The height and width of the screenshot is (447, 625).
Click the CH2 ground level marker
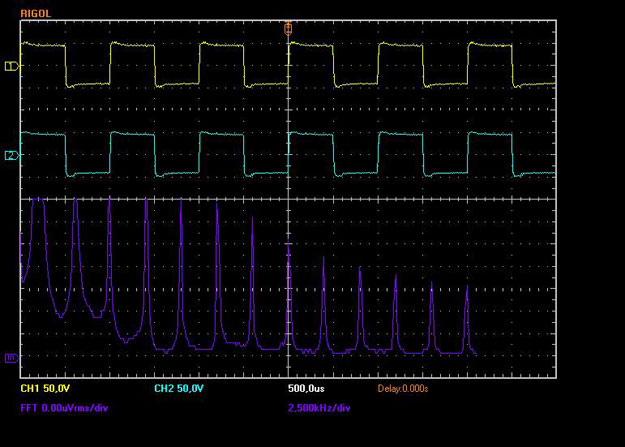[12, 156]
